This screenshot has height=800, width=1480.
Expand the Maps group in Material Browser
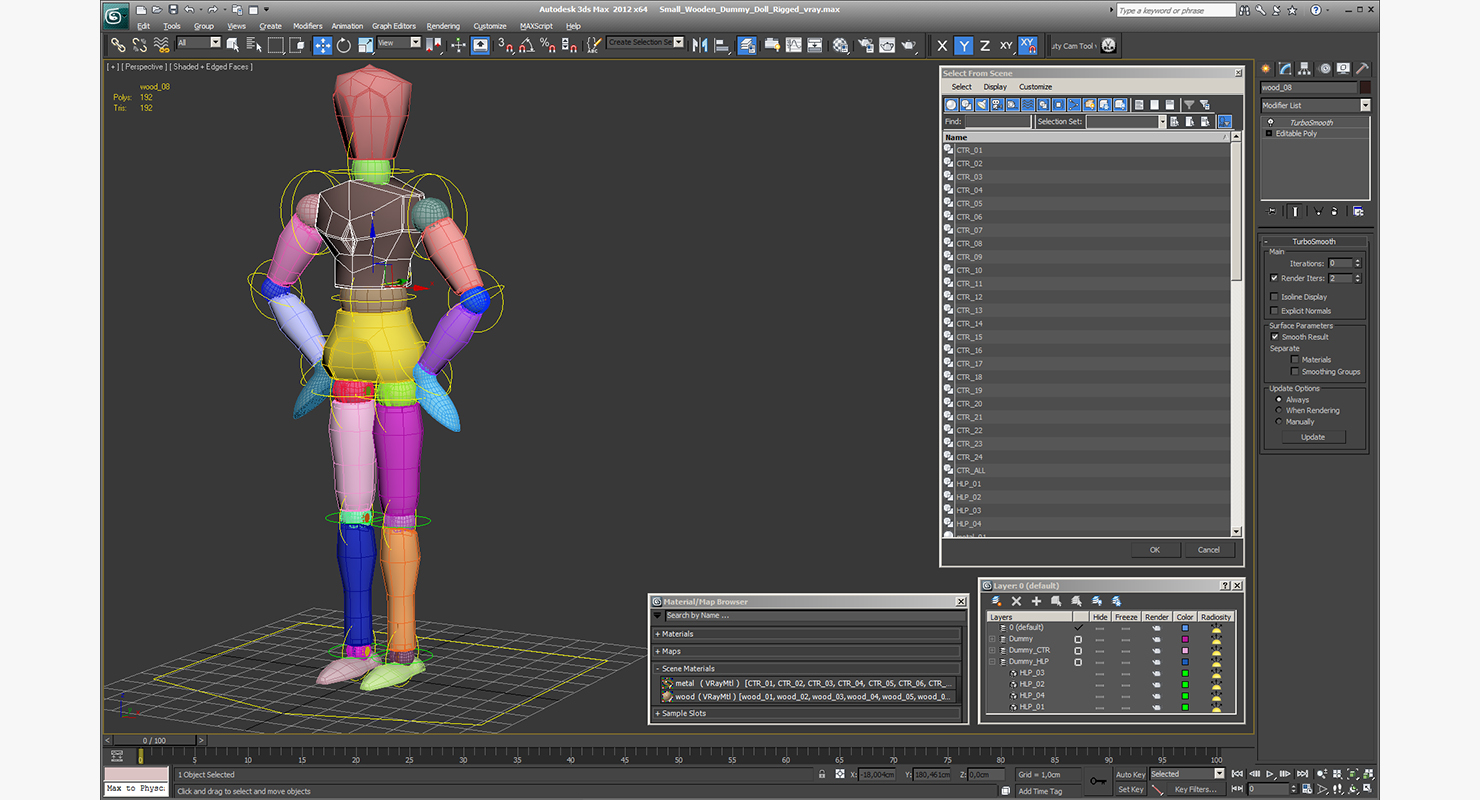click(808, 651)
